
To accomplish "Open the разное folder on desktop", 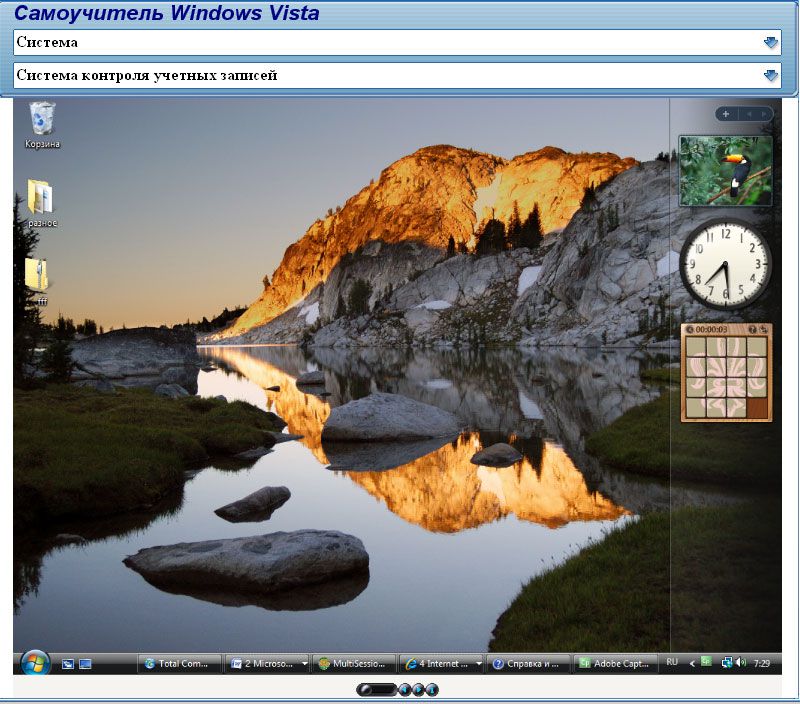I will (41, 197).
